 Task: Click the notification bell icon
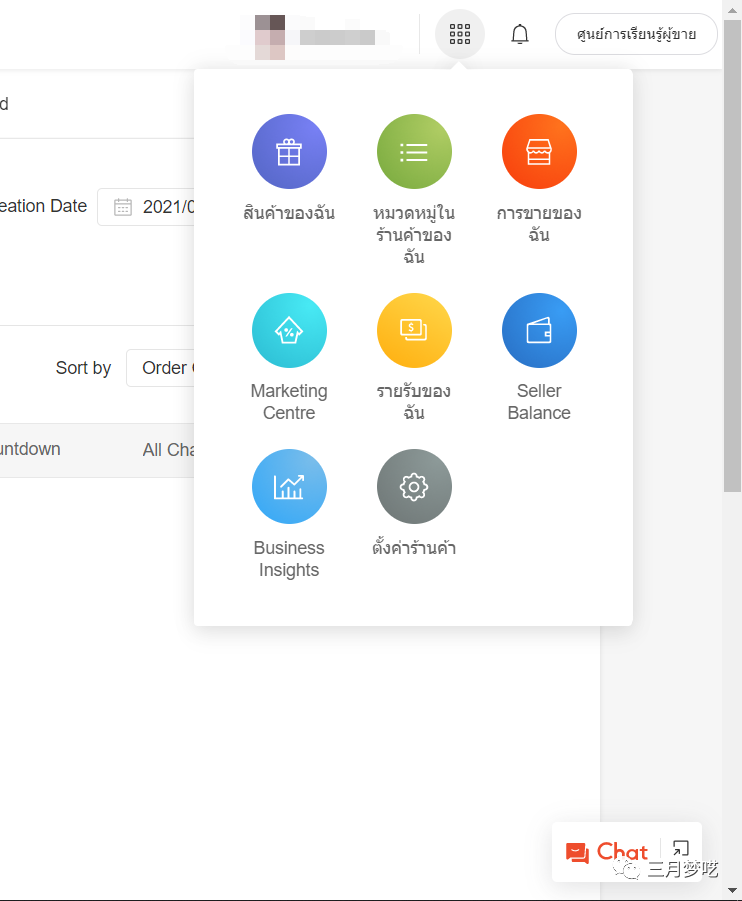pyautogui.click(x=519, y=35)
